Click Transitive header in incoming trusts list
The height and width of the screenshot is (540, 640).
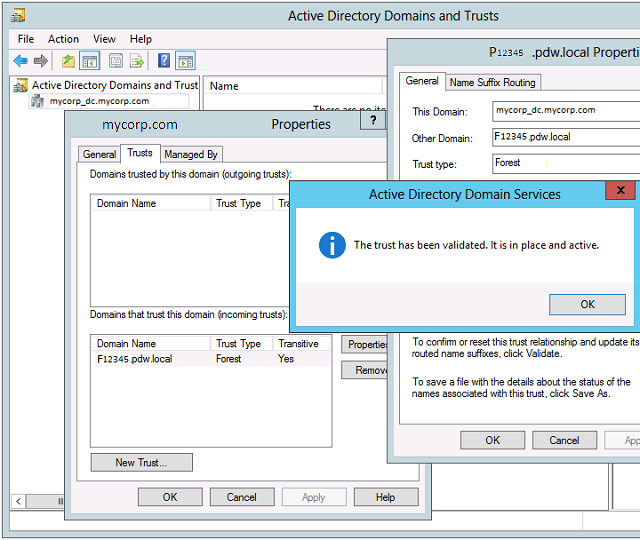[x=302, y=344]
